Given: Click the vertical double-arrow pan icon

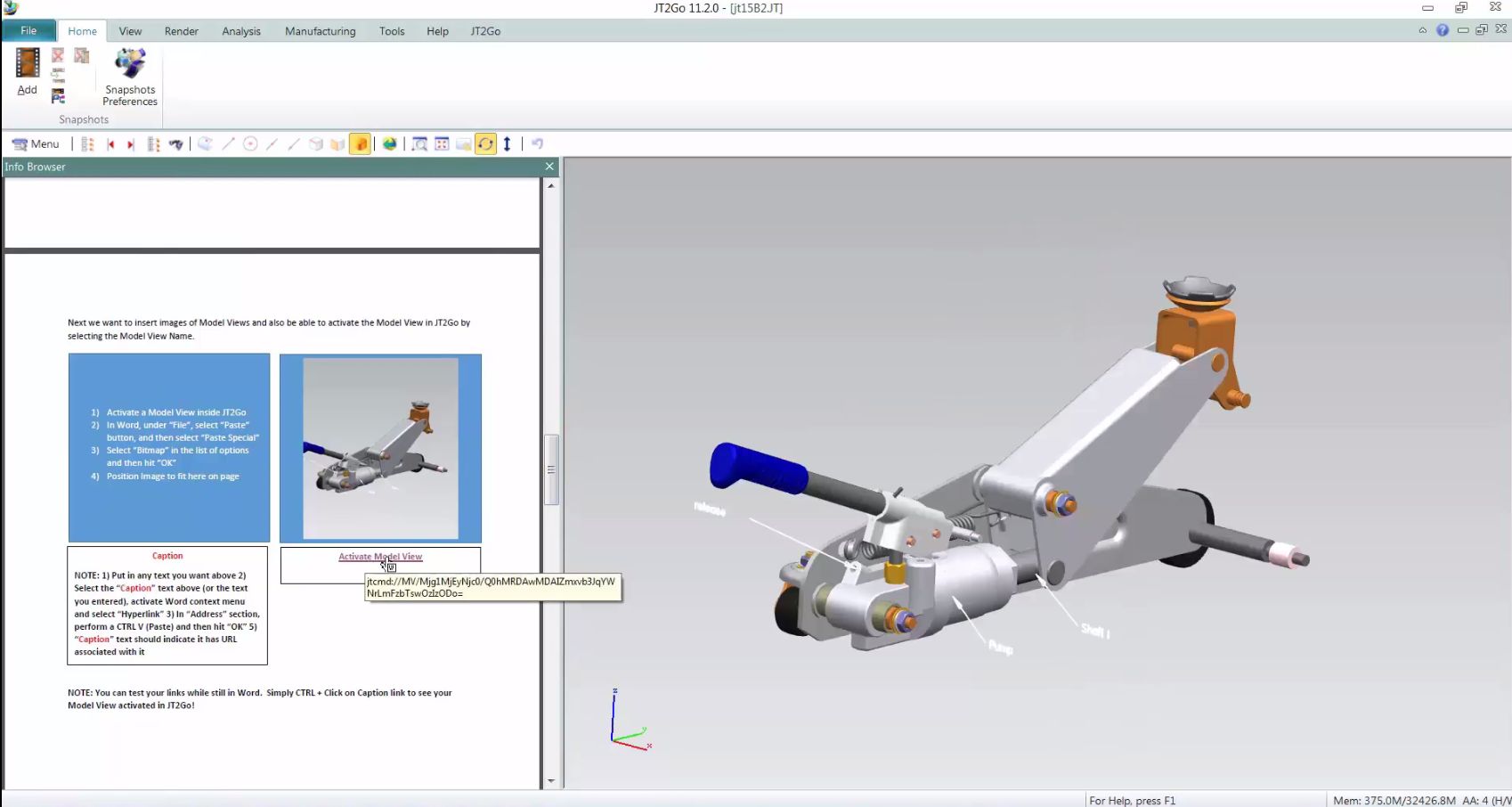Looking at the screenshot, I should tap(508, 143).
